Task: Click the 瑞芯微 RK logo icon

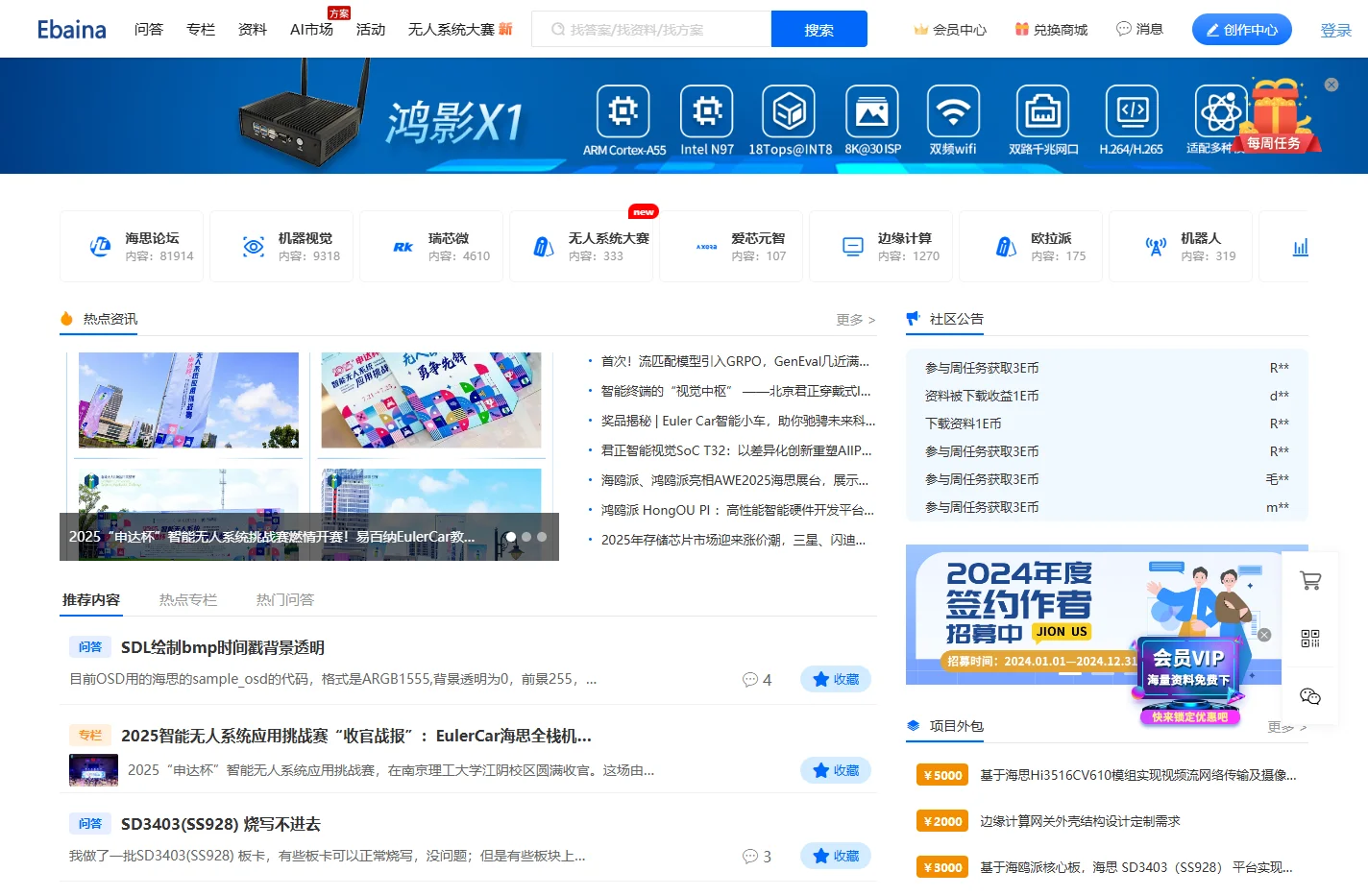Action: pos(403,247)
